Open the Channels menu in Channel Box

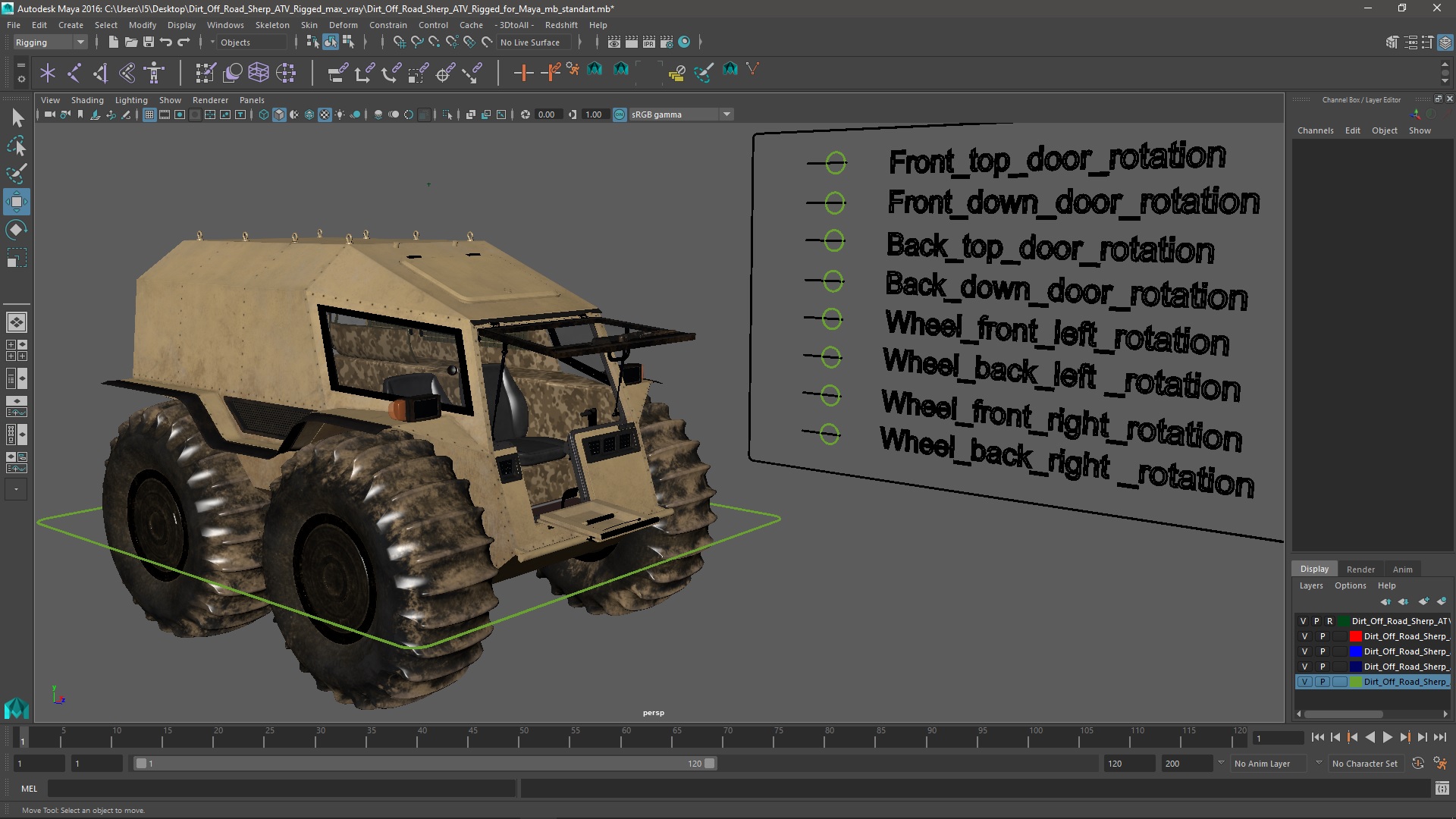[x=1315, y=130]
